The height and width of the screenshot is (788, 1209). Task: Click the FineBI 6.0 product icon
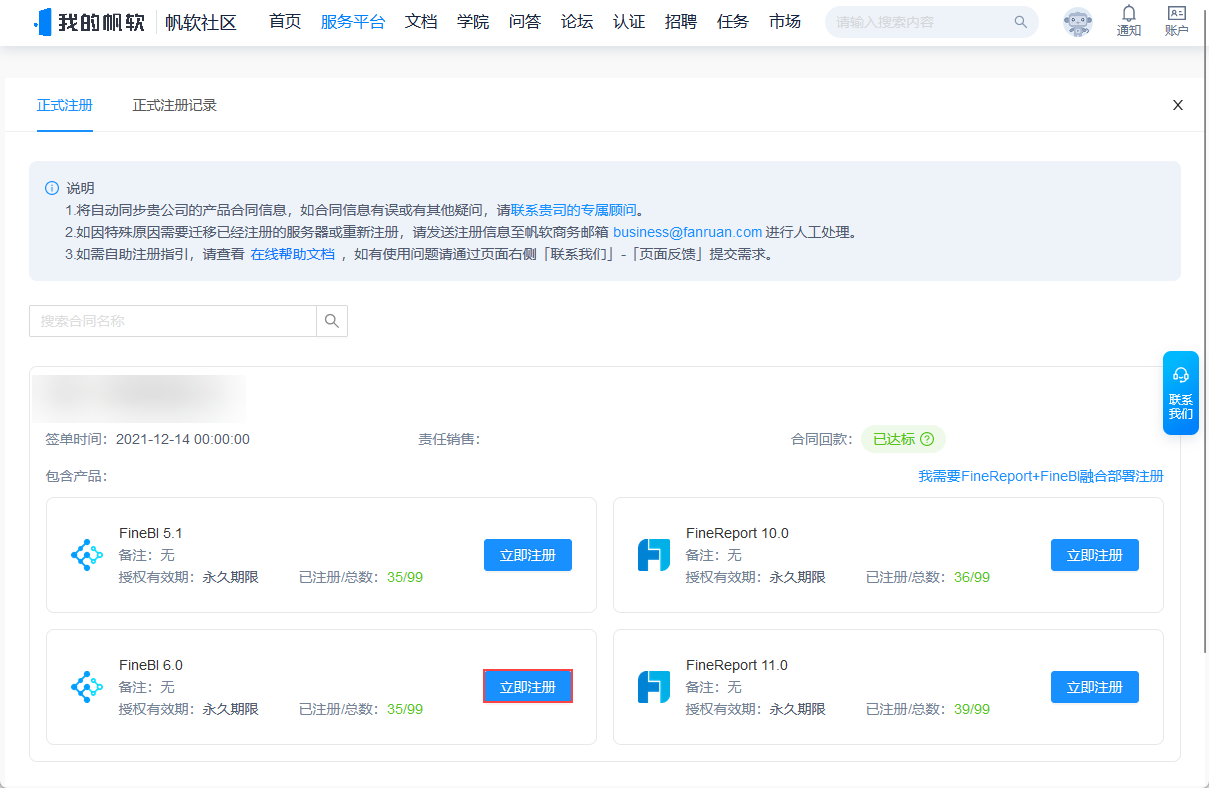click(x=87, y=687)
